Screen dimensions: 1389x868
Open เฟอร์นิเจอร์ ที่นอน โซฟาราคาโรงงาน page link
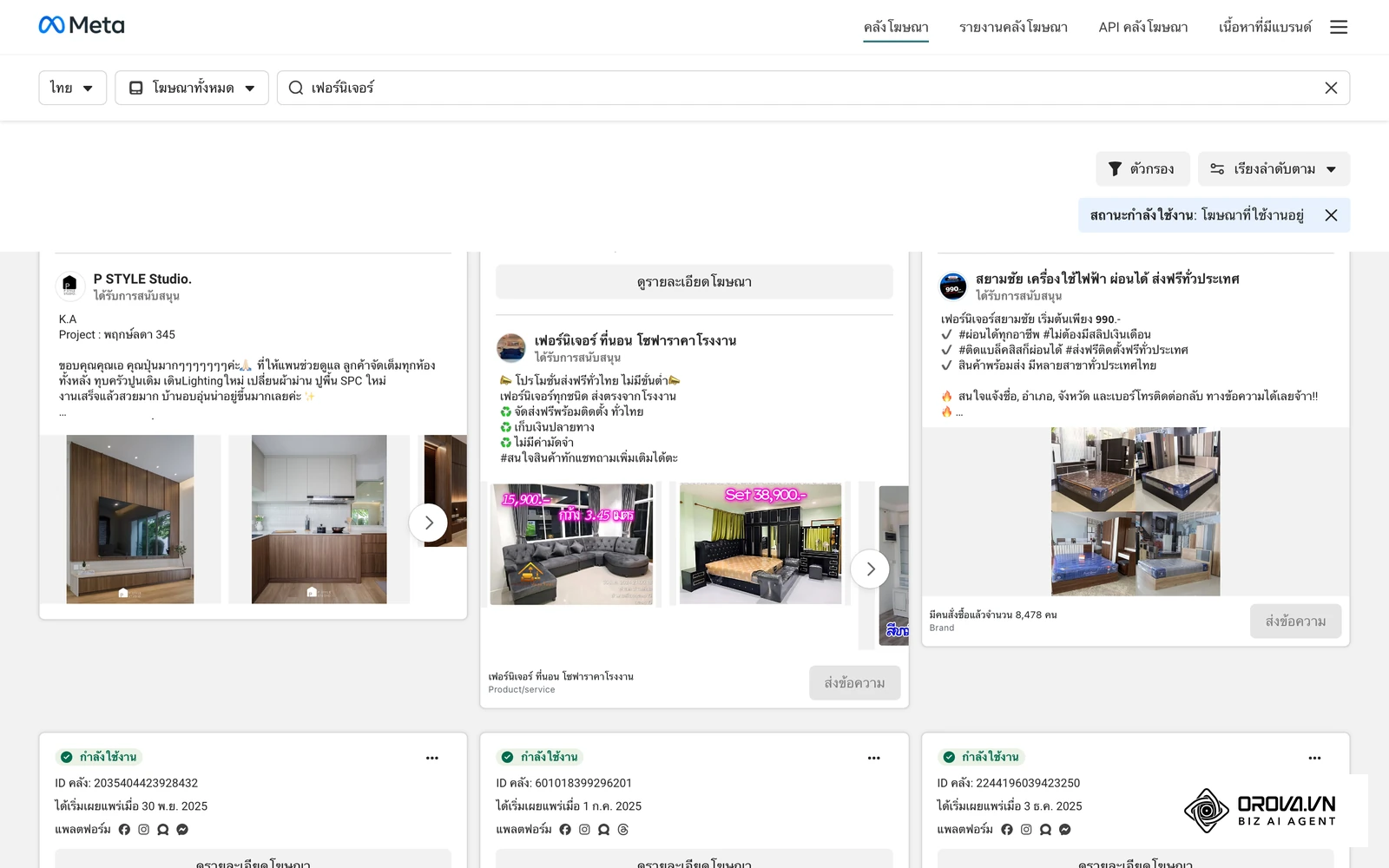[x=635, y=340]
